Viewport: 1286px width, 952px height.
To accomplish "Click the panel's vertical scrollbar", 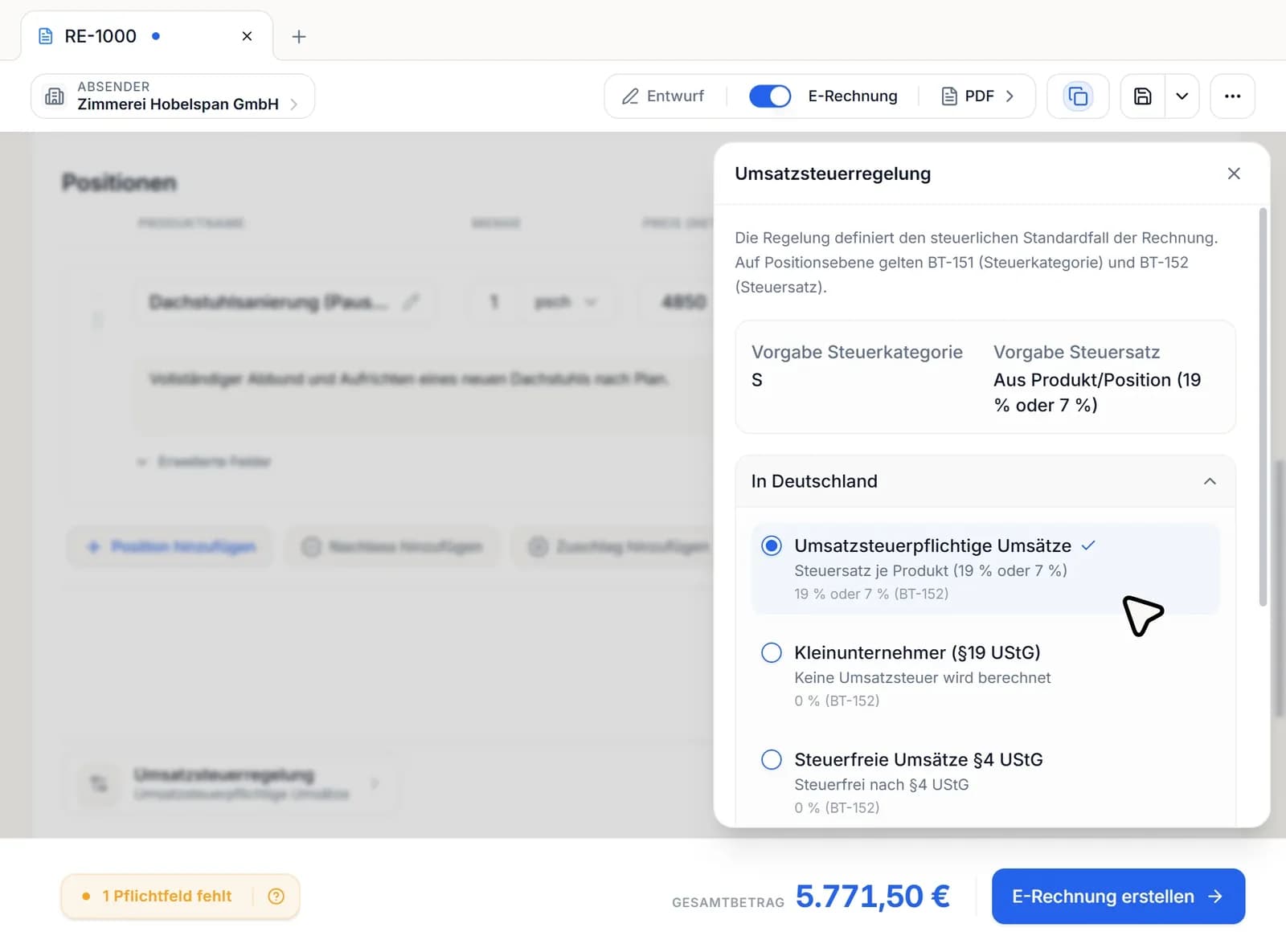I will coord(1263,407).
